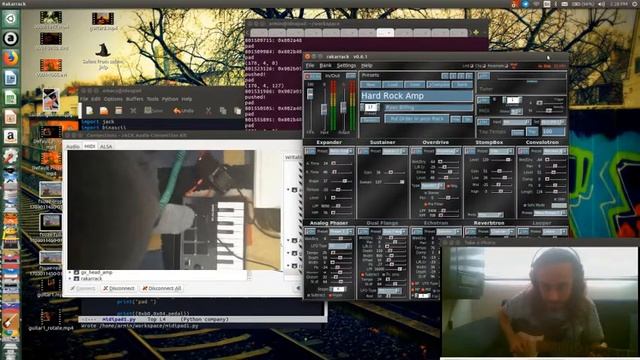
Task: Switch to the Audio tab in JACK Connections
Action: [73, 146]
